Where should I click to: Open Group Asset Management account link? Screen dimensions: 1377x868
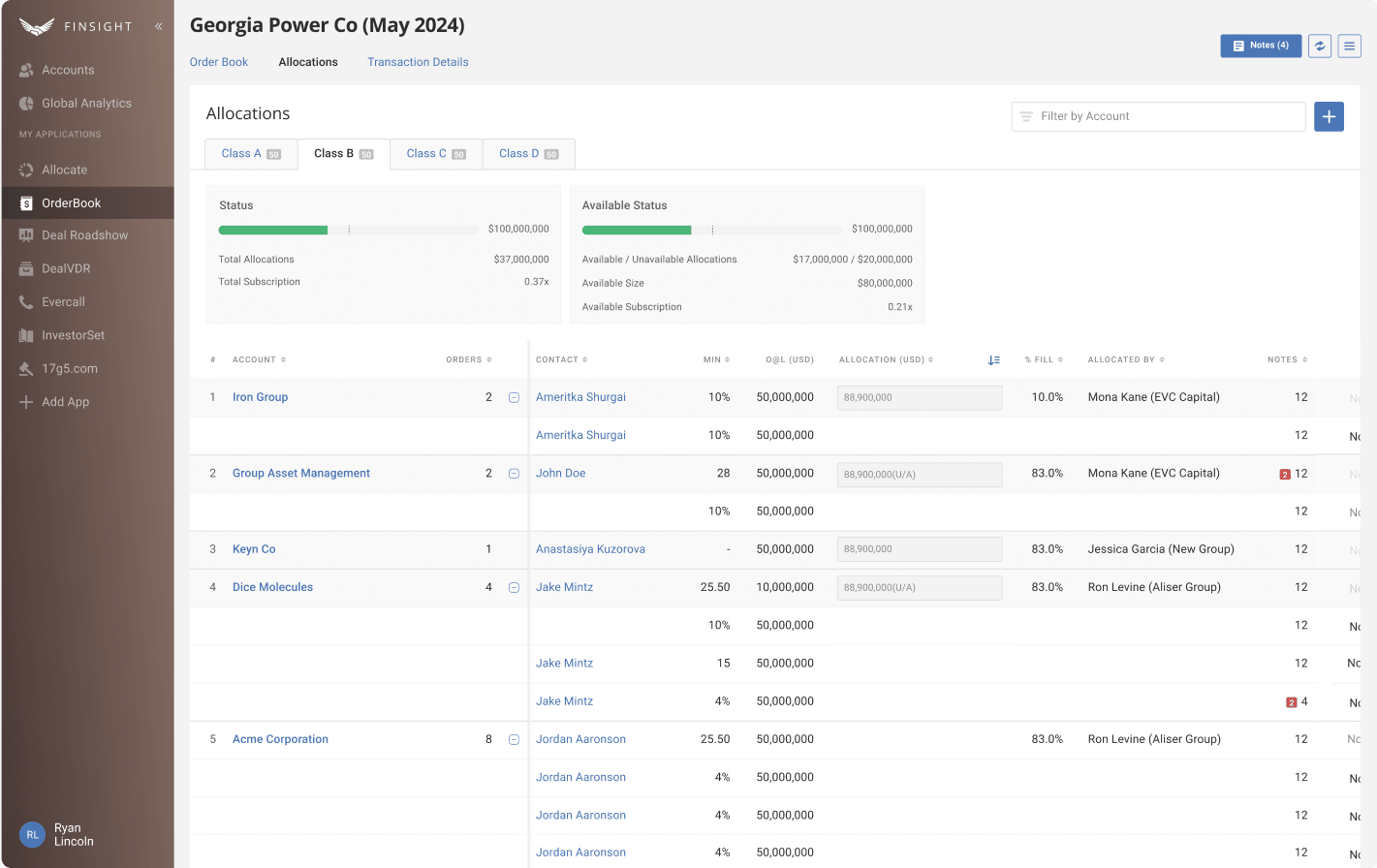[300, 474]
